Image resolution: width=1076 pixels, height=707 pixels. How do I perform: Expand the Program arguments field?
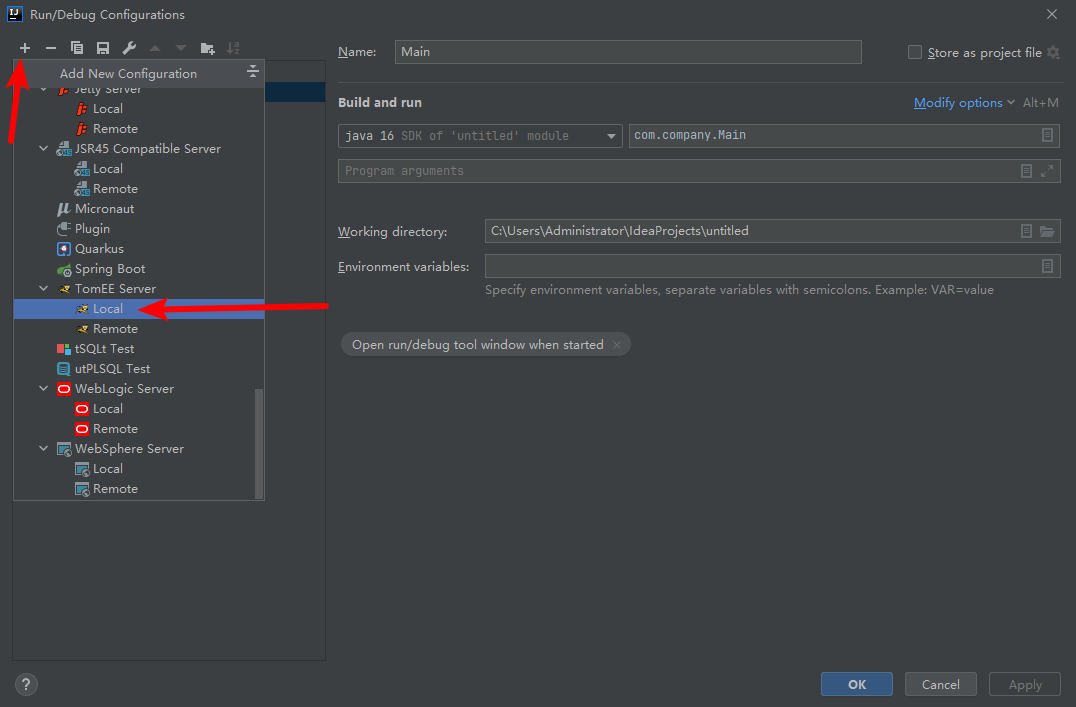point(1046,171)
